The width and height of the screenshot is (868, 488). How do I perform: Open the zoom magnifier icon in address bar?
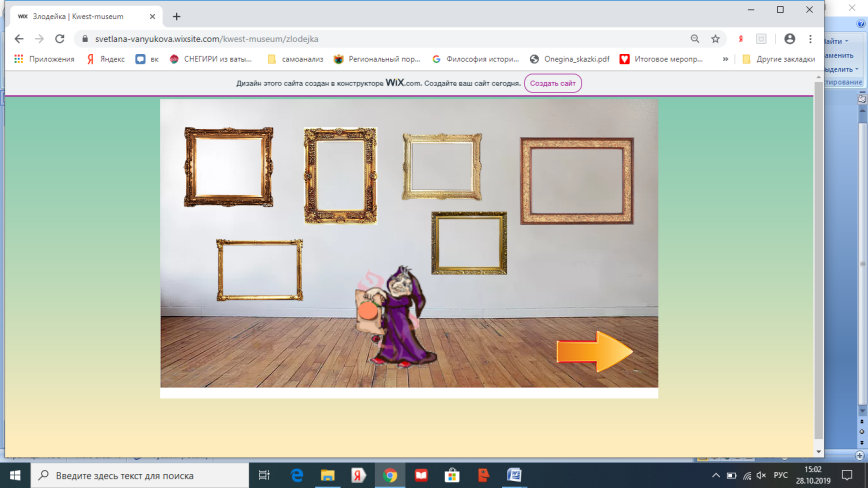click(695, 39)
